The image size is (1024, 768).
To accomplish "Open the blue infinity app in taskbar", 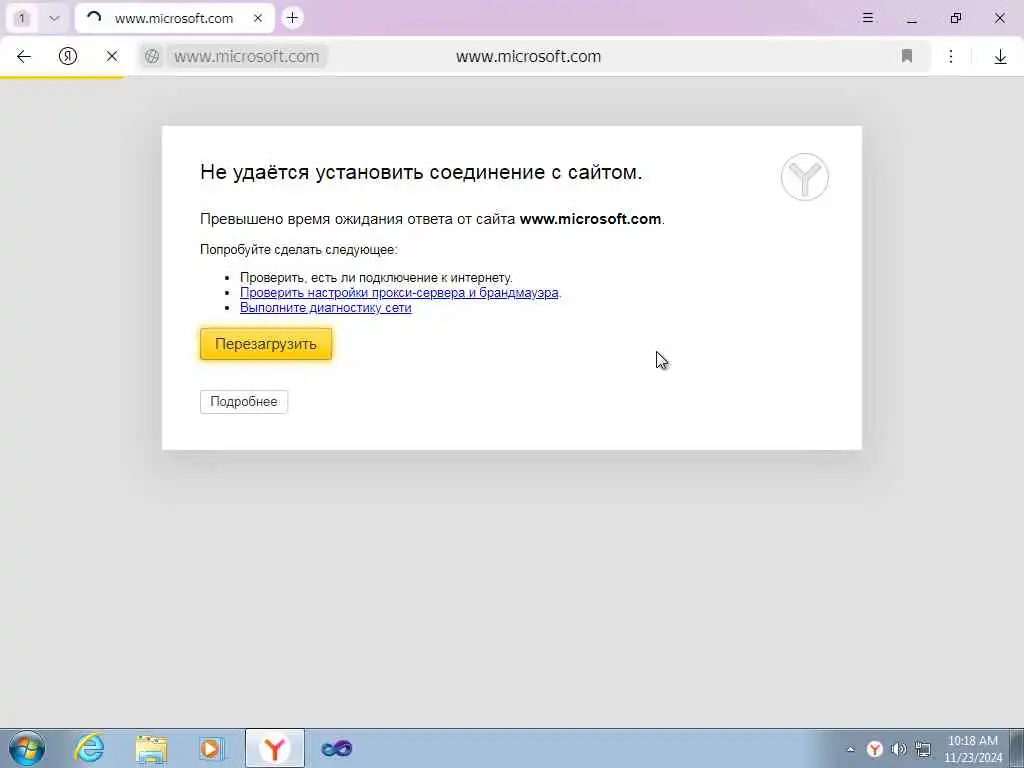I will pyautogui.click(x=337, y=748).
